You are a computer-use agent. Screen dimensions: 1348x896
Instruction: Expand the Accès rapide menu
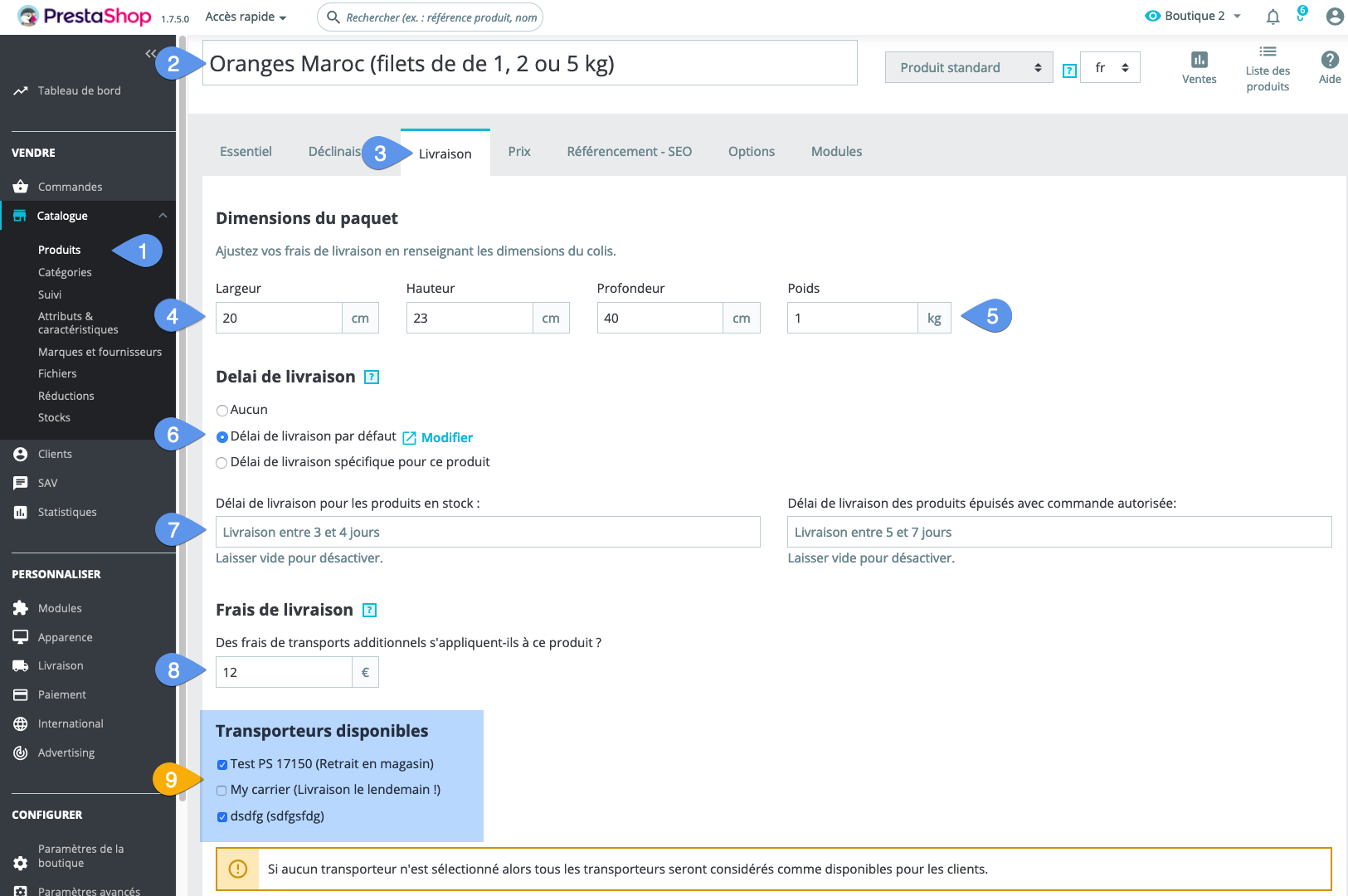coord(246,17)
